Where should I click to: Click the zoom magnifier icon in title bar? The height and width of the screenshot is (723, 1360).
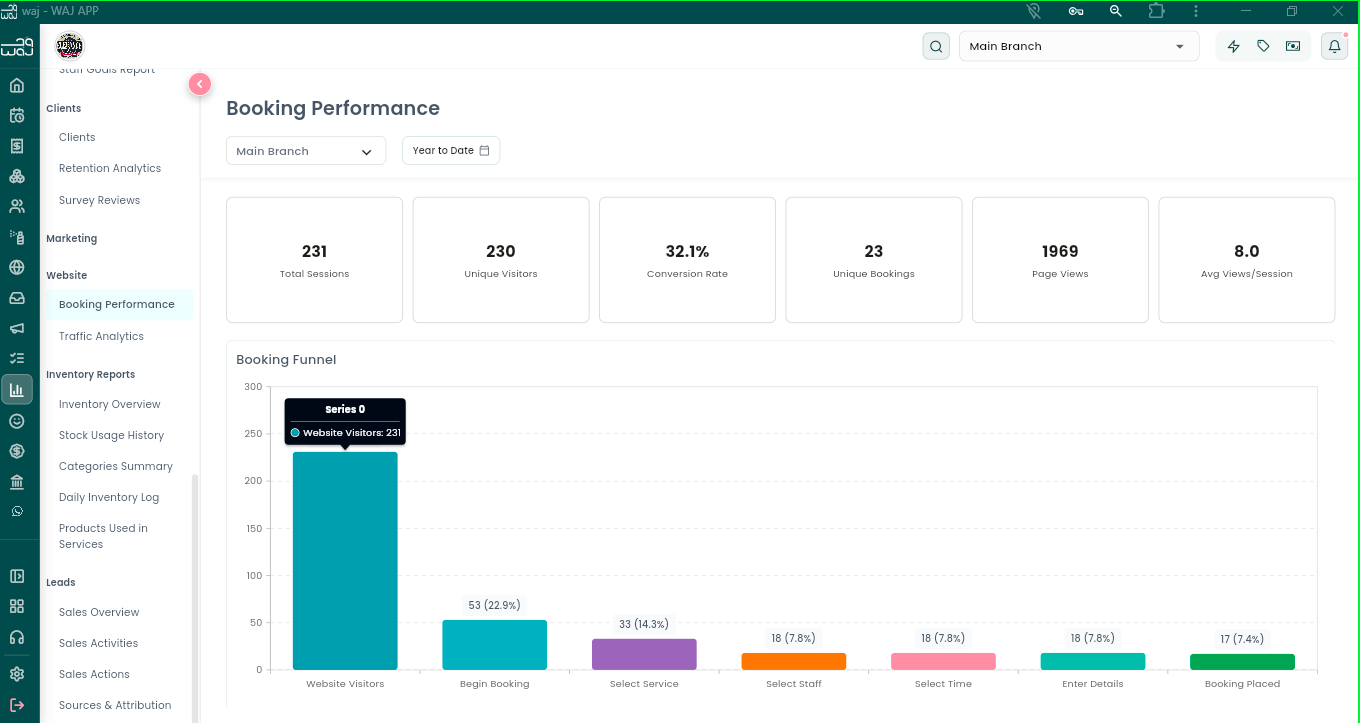pos(1116,11)
